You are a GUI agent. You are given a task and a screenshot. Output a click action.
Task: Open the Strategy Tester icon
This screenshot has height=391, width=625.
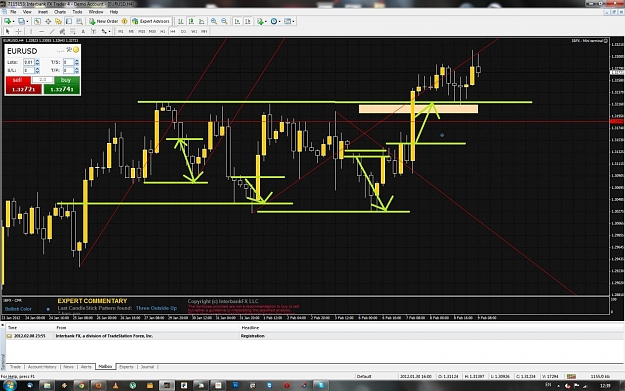click(x=79, y=21)
